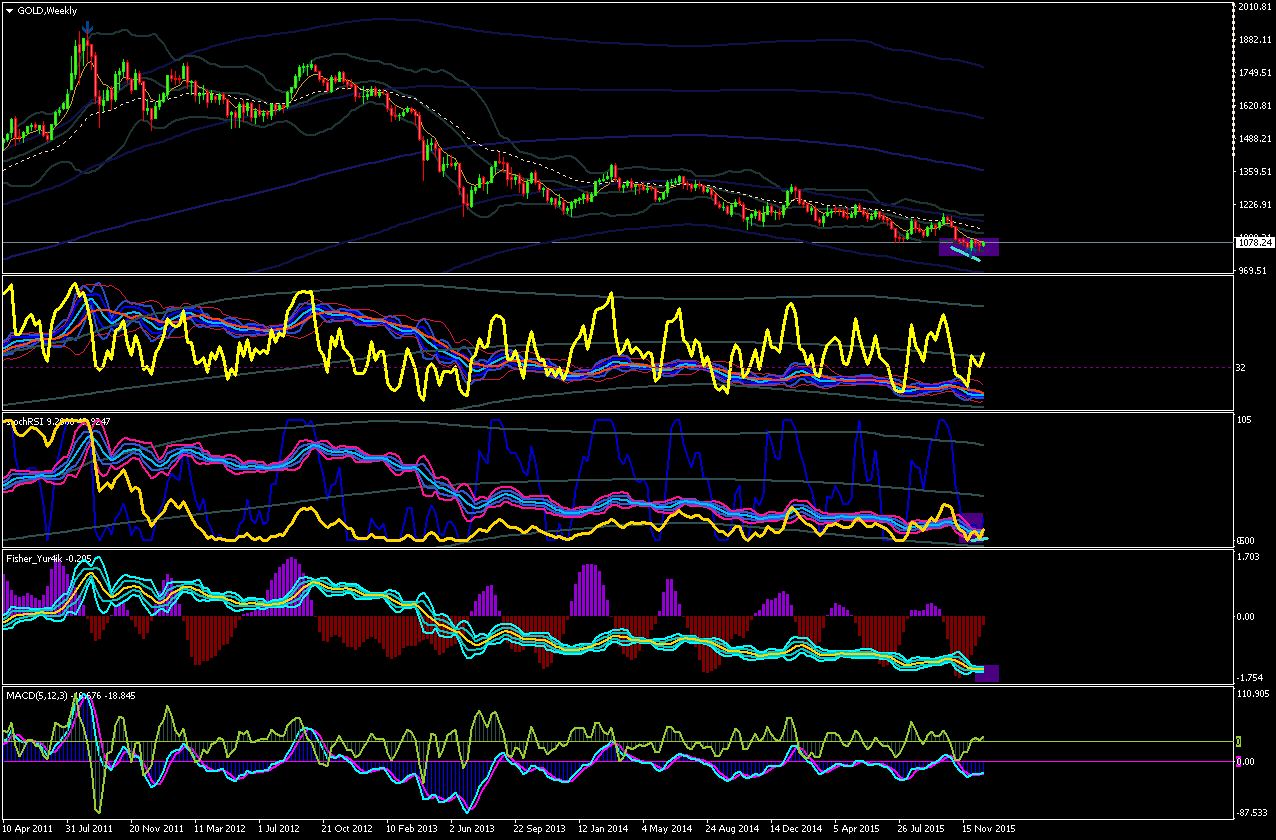Click the 12 Jan 2014 date label
Screen dimensions: 1276x840
coord(603,829)
